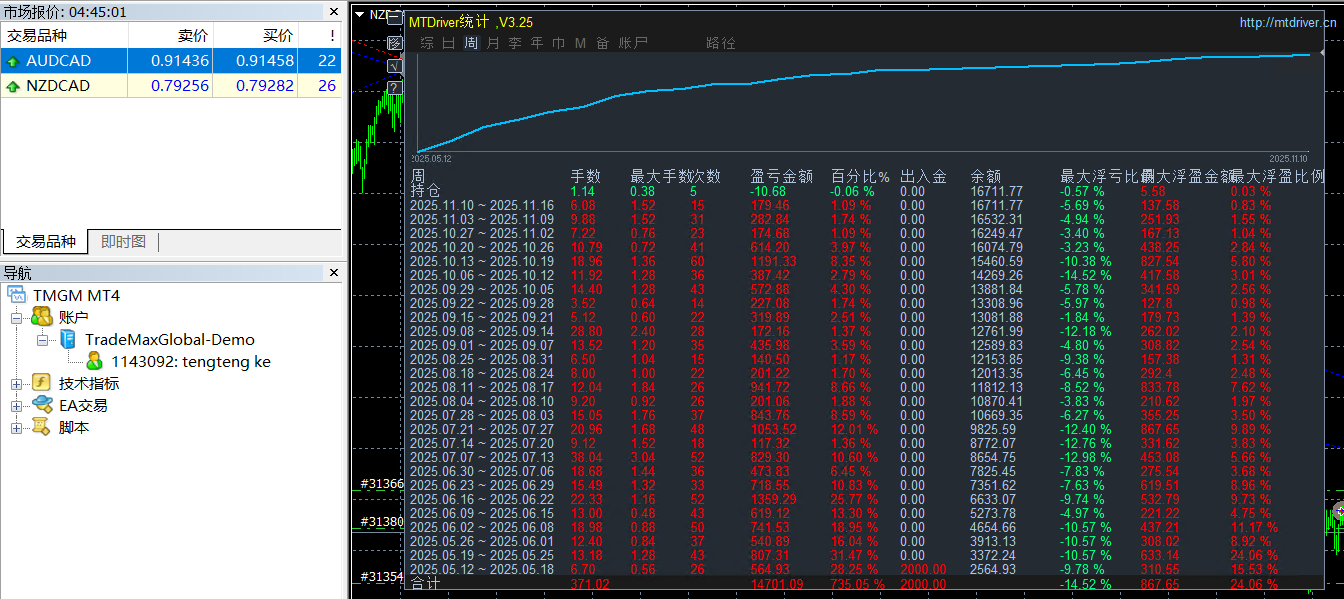Image resolution: width=1344 pixels, height=599 pixels.
Task: Click the 合计 total row label
Action: tap(425, 584)
